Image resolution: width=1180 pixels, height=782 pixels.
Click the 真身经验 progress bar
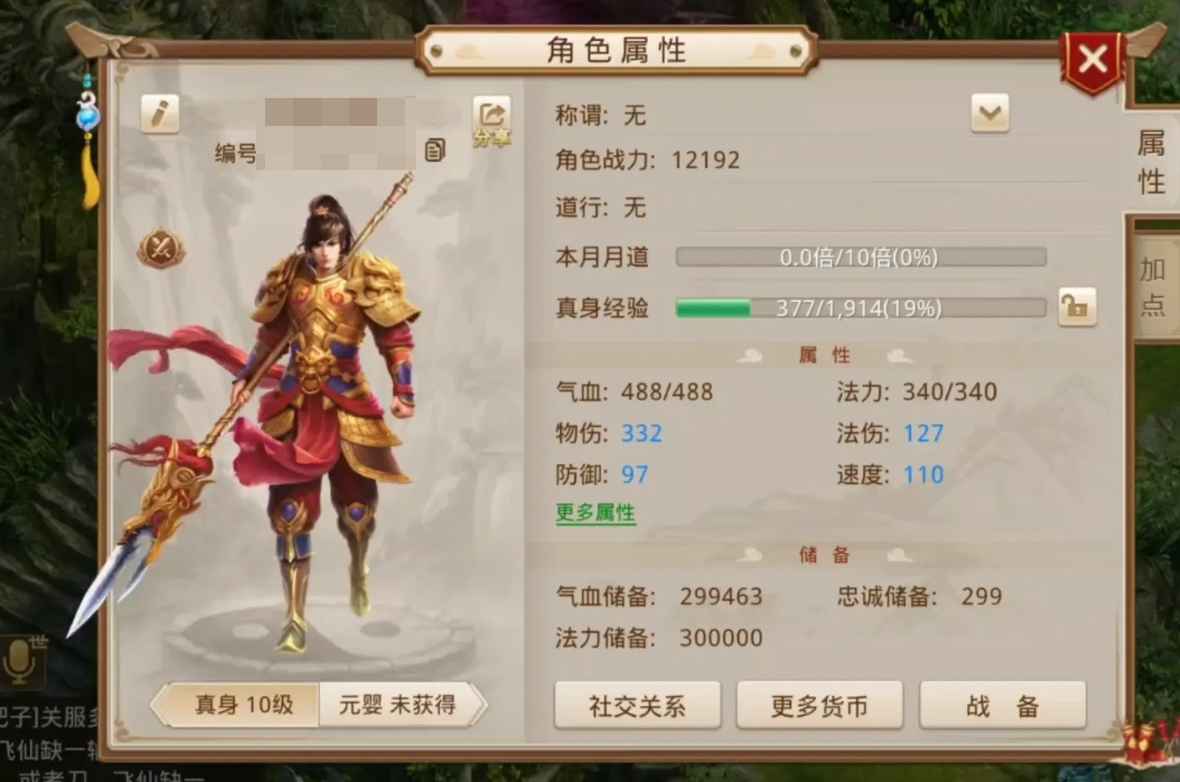click(x=861, y=309)
